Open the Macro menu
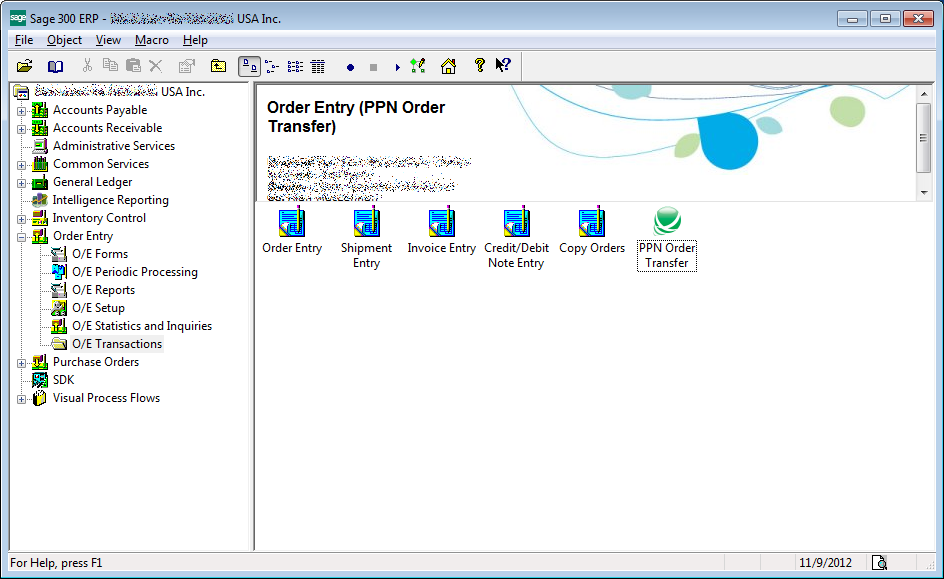 [152, 40]
